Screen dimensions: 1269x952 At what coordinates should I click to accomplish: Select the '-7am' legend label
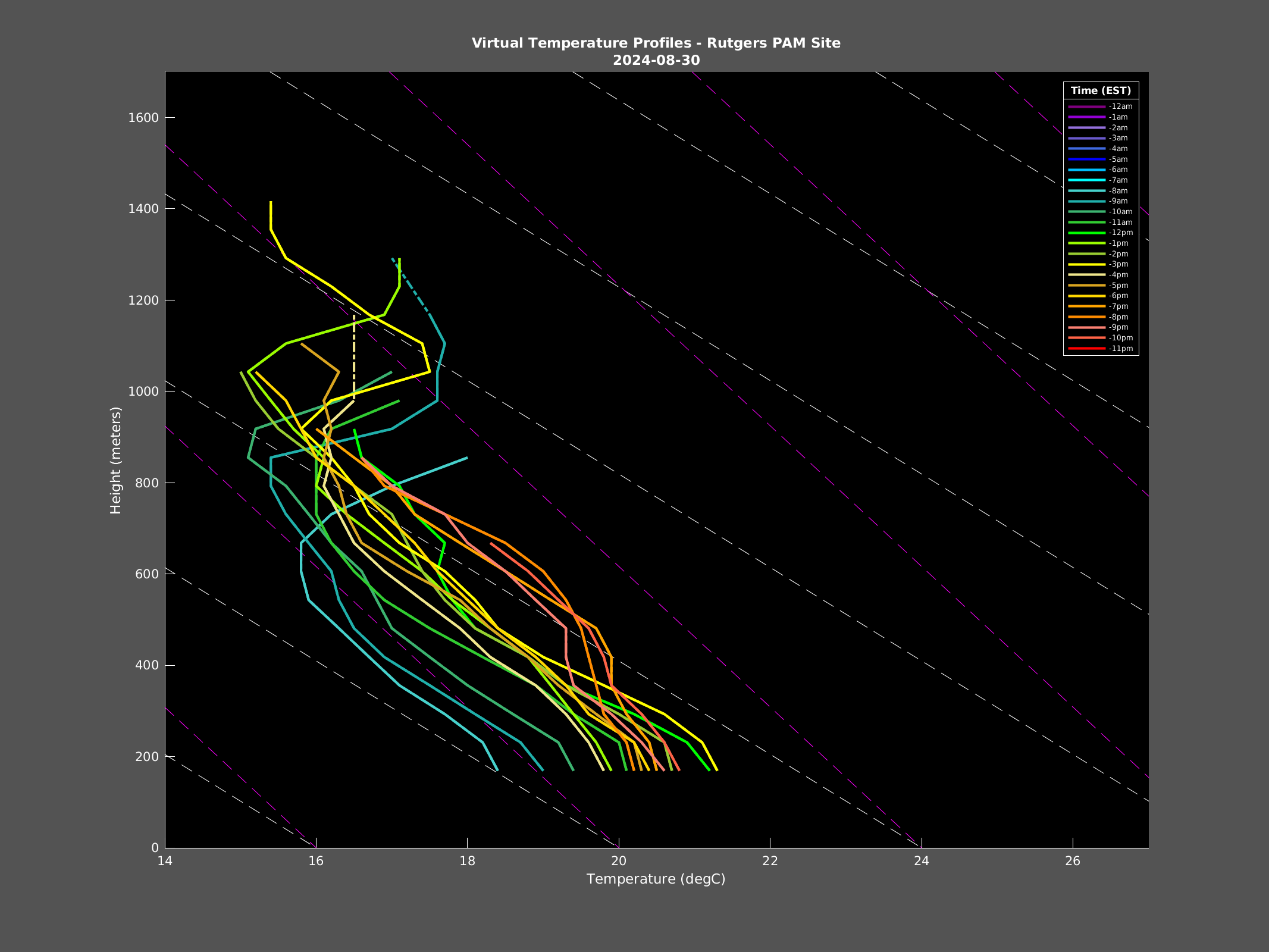click(x=1118, y=180)
